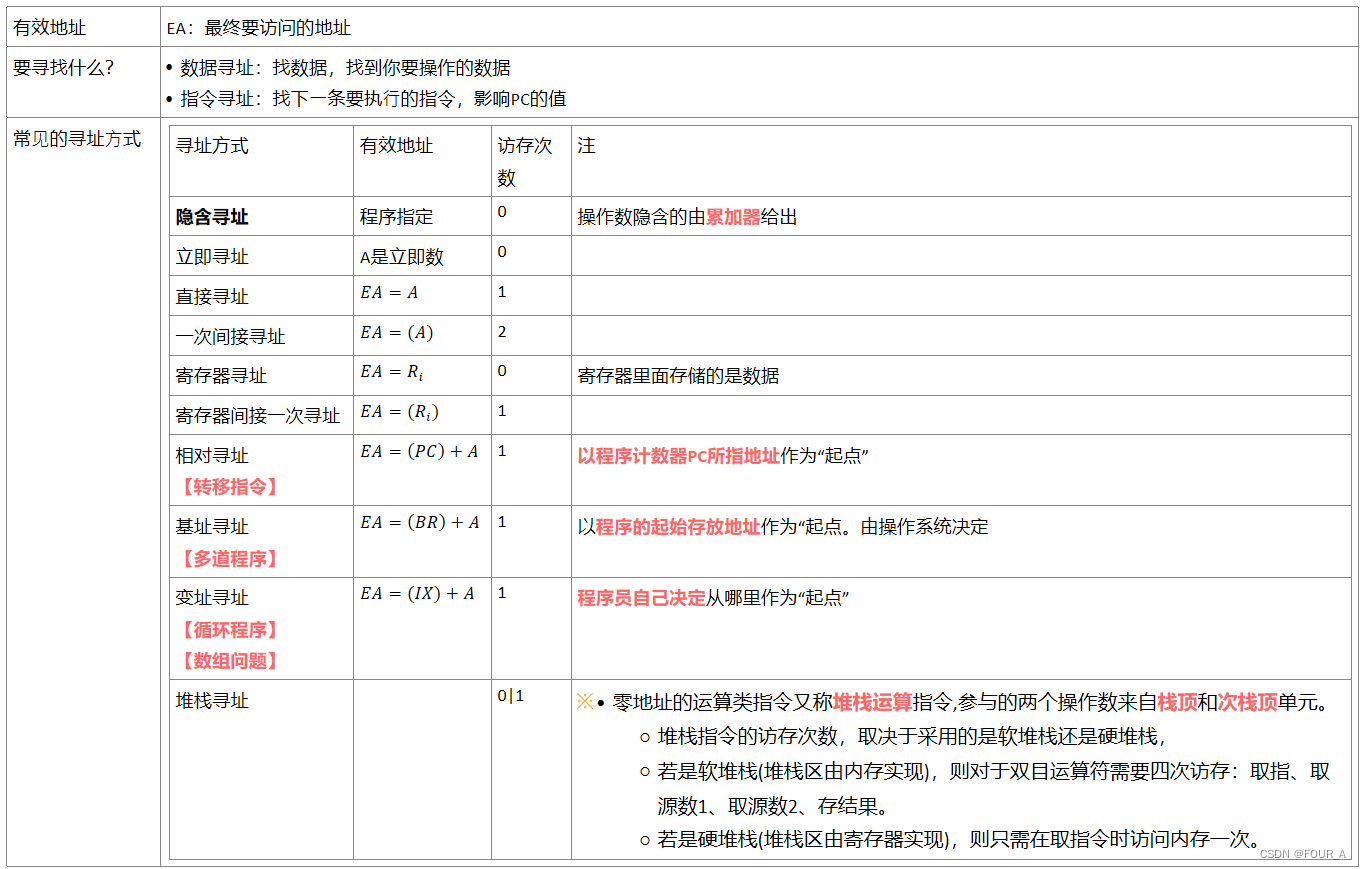Click access count "0" in 隐含寻址 row
Viewport: 1361px width, 869px height.
click(x=502, y=212)
